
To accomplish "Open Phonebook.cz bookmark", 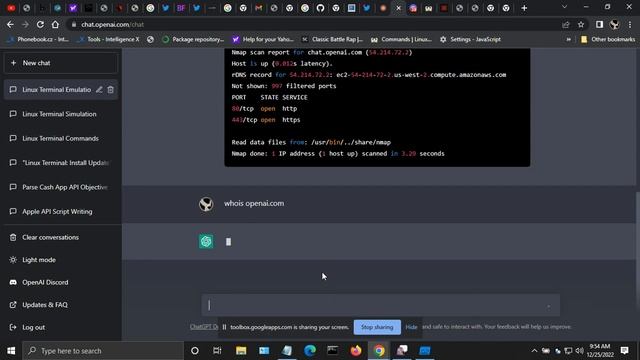I will pyautogui.click(x=38, y=40).
